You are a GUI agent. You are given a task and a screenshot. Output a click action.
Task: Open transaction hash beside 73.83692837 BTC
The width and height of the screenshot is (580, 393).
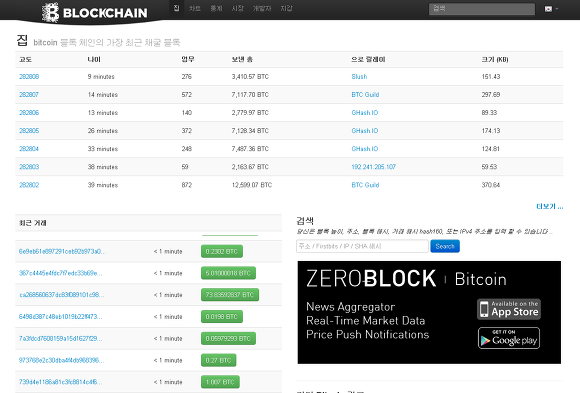coord(61,295)
